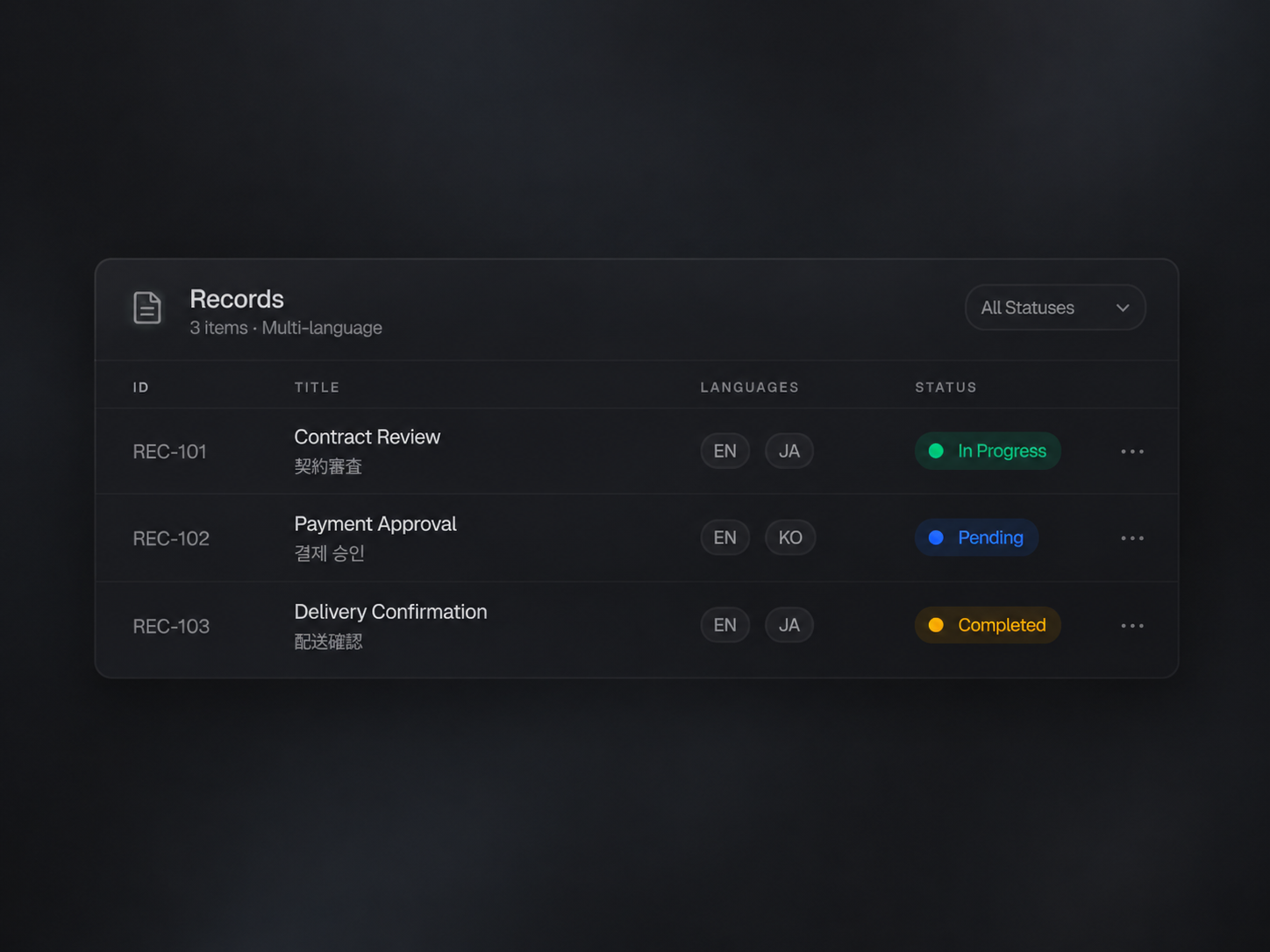This screenshot has height=952, width=1270.
Task: Click the Delivery Confirmation title
Action: click(390, 612)
